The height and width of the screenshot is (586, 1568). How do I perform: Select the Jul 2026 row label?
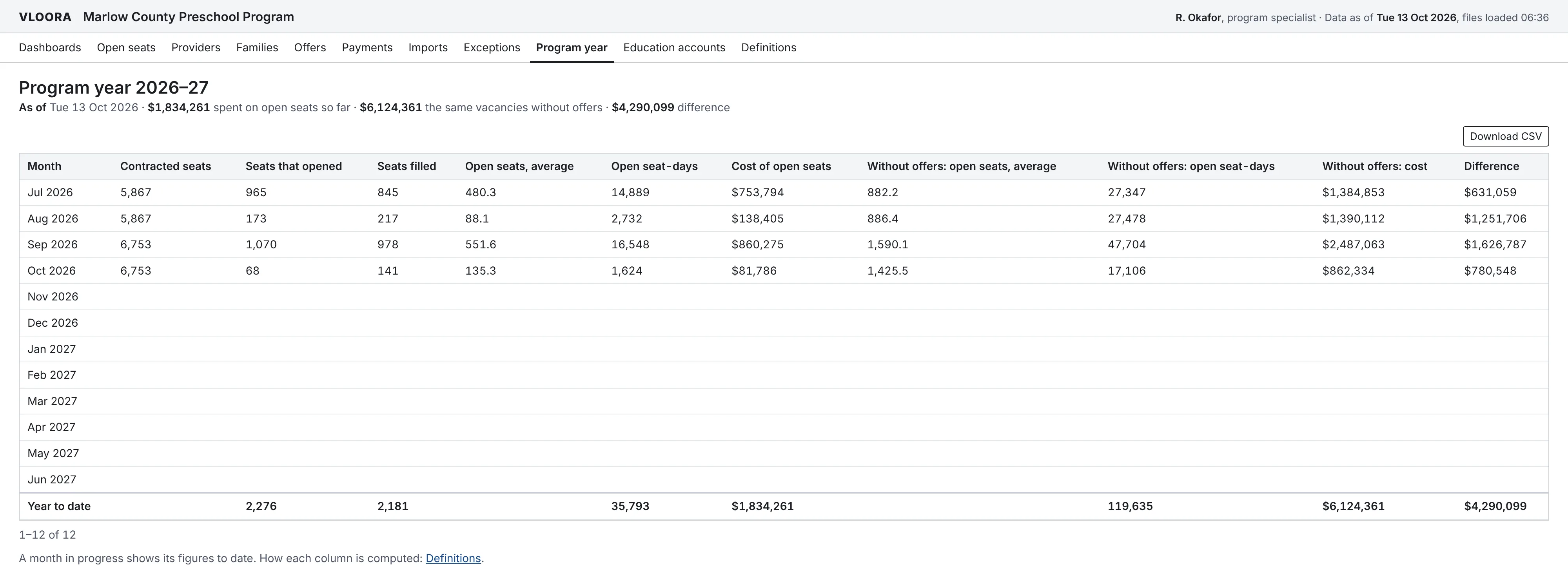[50, 192]
